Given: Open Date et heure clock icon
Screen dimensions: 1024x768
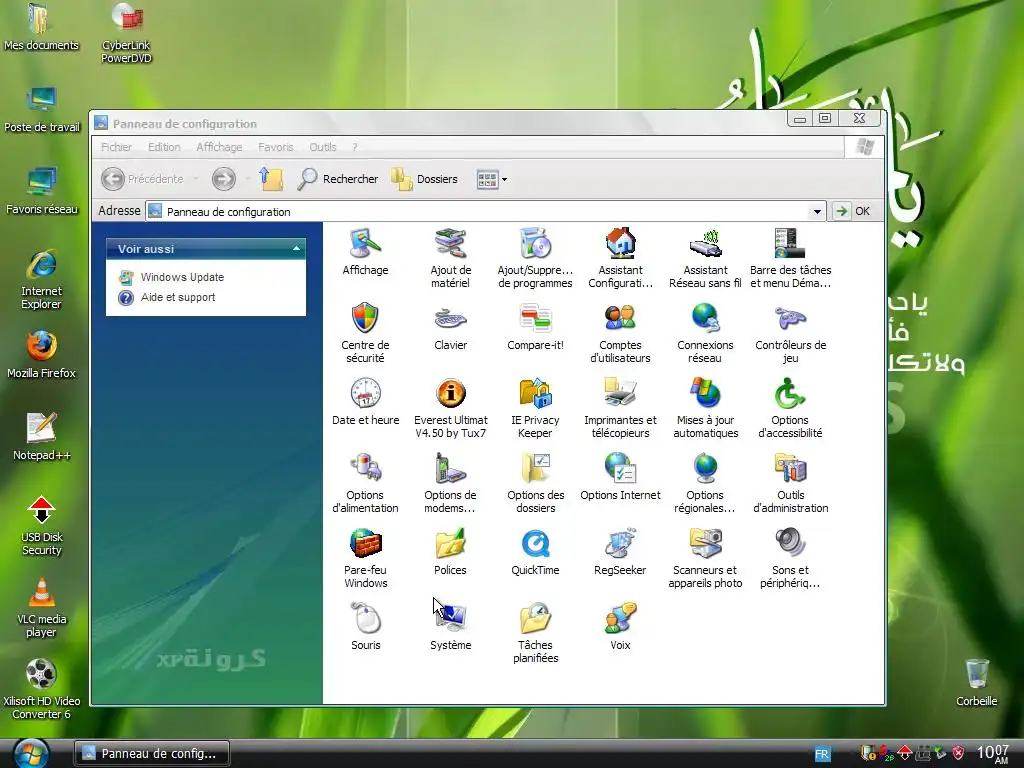Looking at the screenshot, I should [365, 402].
